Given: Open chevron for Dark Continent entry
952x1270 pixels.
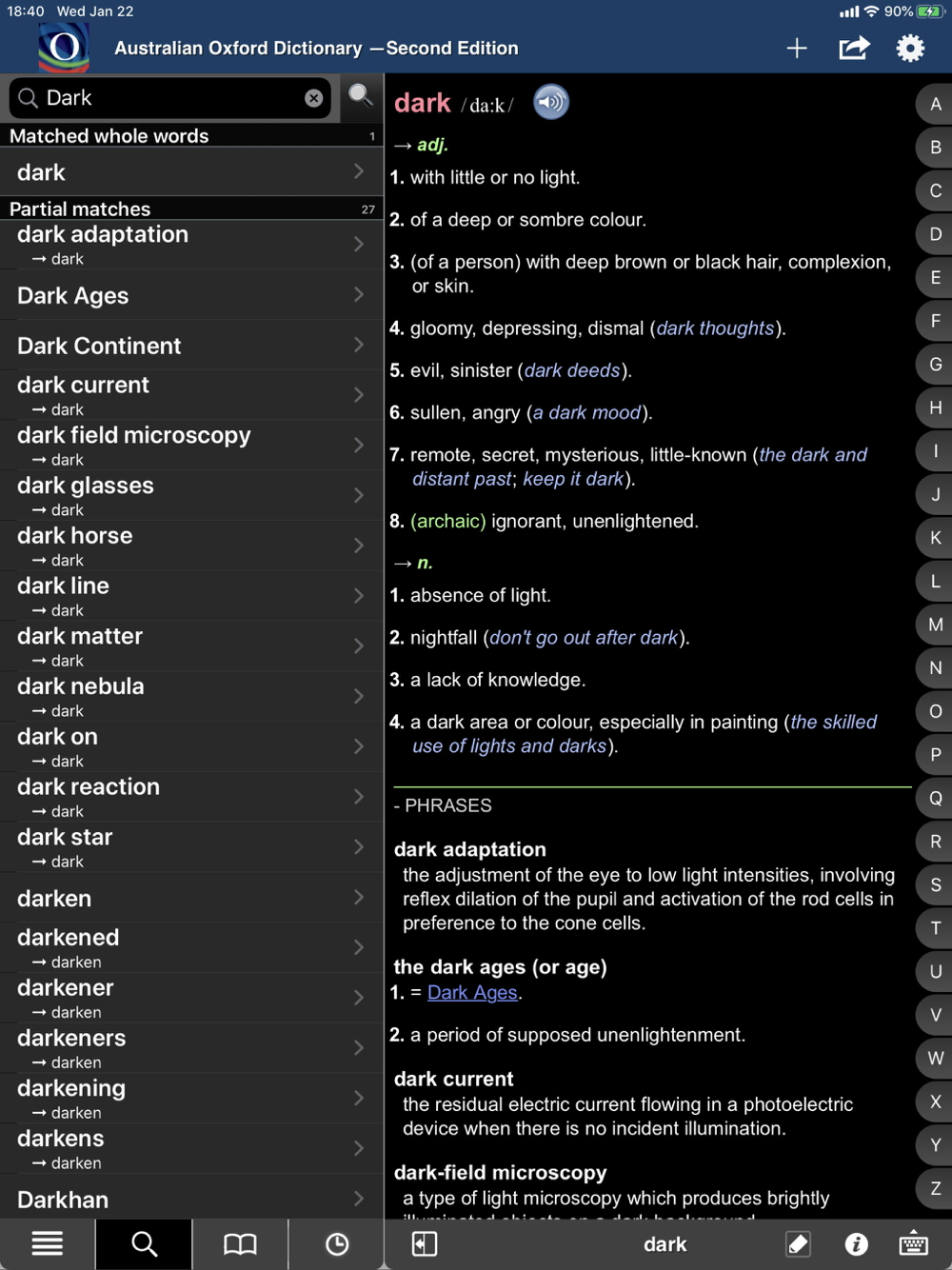Looking at the screenshot, I should [359, 345].
